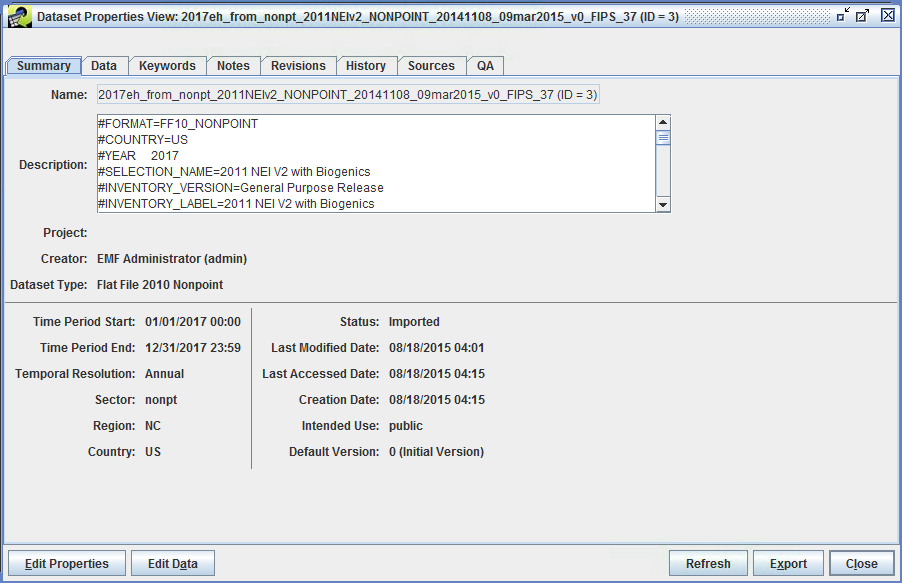902x583 pixels.
Task: Refresh the dataset properties
Action: (x=708, y=562)
